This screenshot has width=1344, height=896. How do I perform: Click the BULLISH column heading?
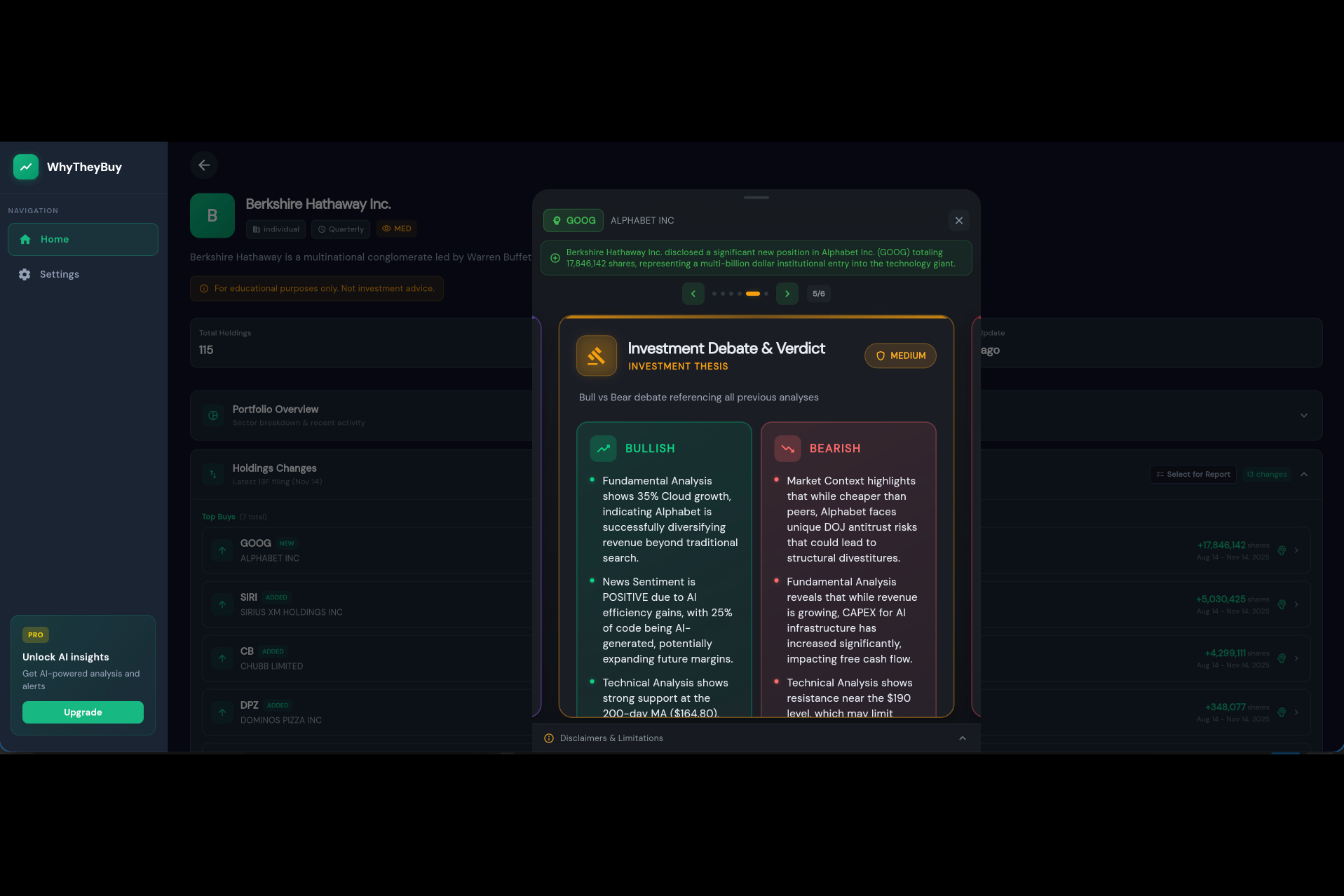650,449
